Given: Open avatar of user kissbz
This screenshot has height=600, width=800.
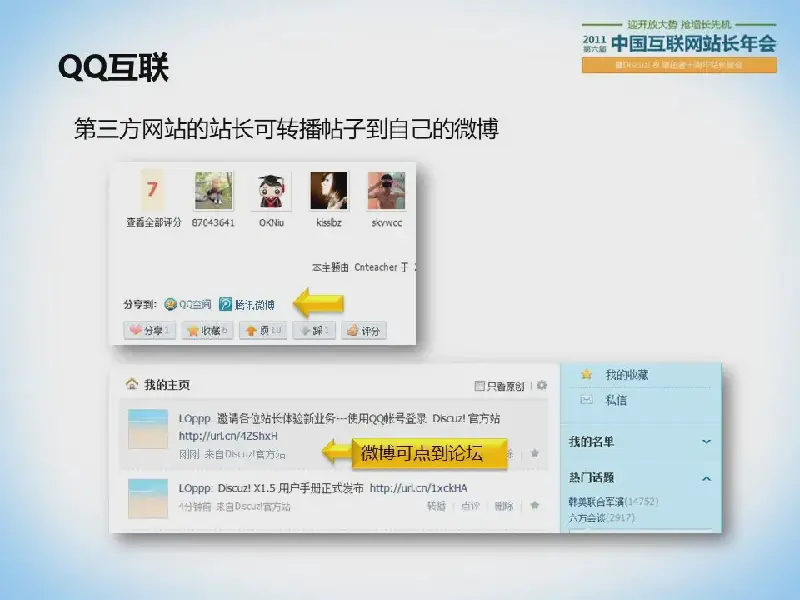Looking at the screenshot, I should tap(329, 191).
